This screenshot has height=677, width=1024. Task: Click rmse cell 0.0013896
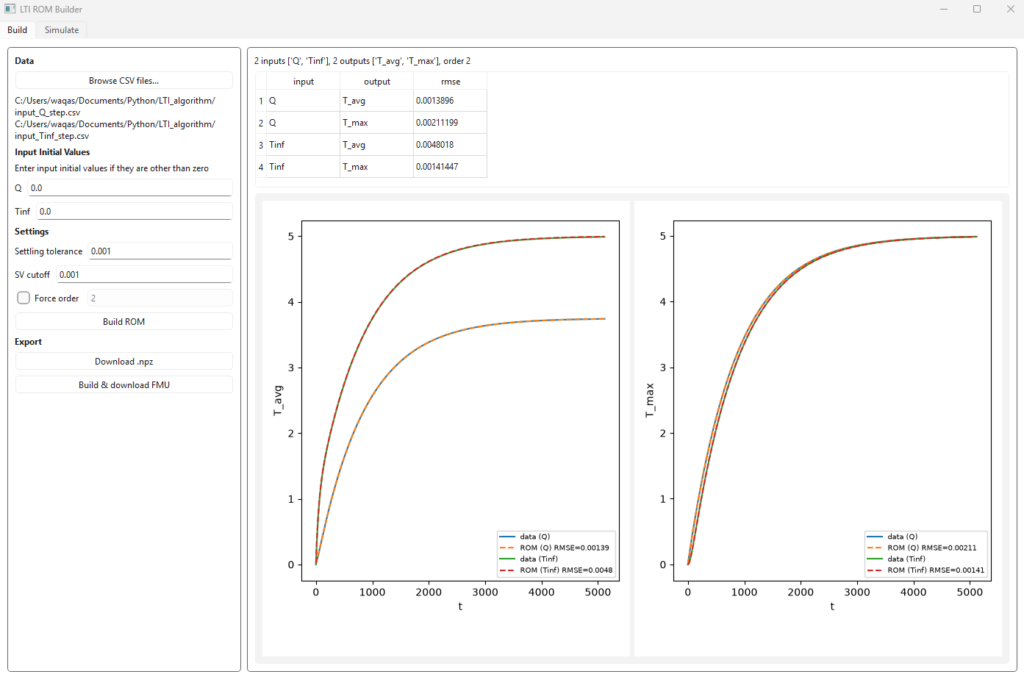pyautogui.click(x=451, y=101)
